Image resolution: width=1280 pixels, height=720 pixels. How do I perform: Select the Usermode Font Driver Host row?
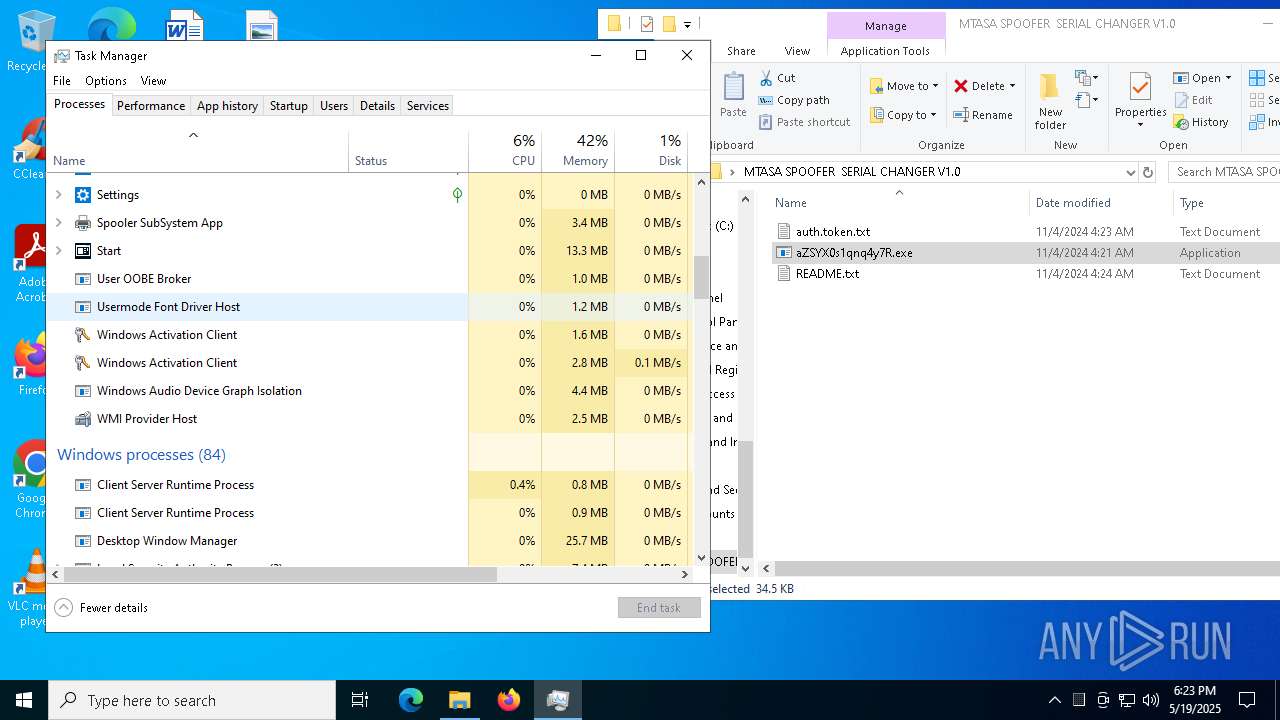(369, 307)
